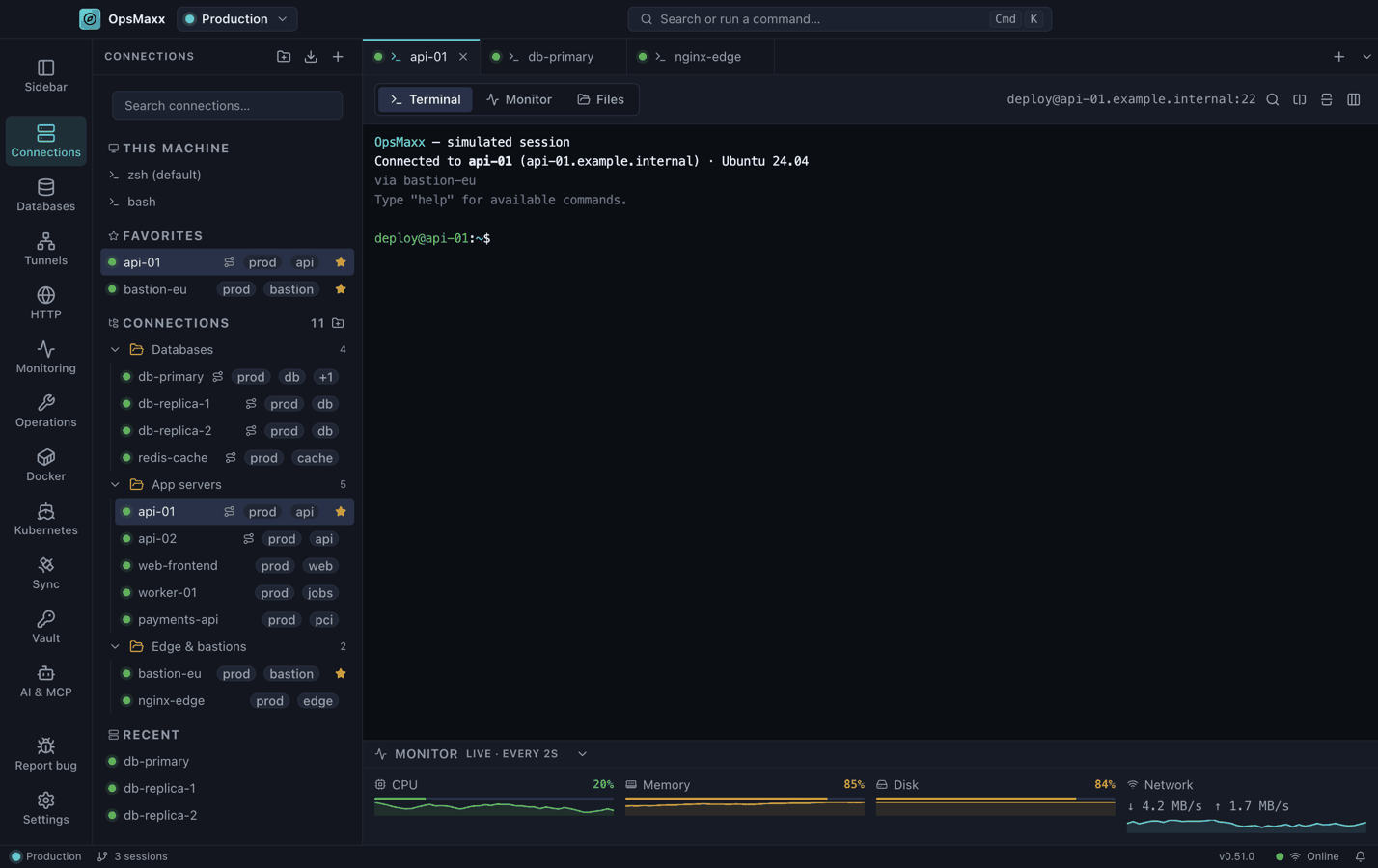Open the Vault section

45,627
